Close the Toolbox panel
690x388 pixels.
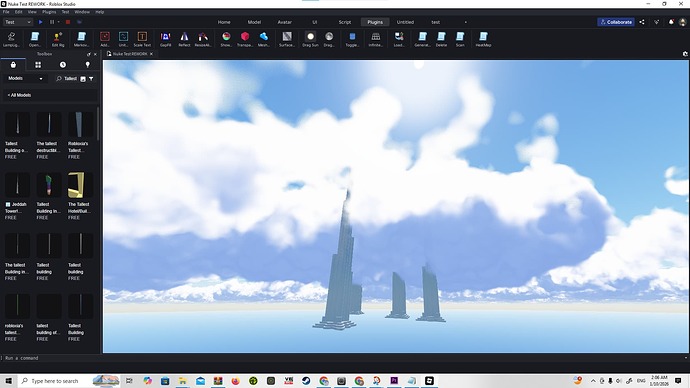pos(95,54)
